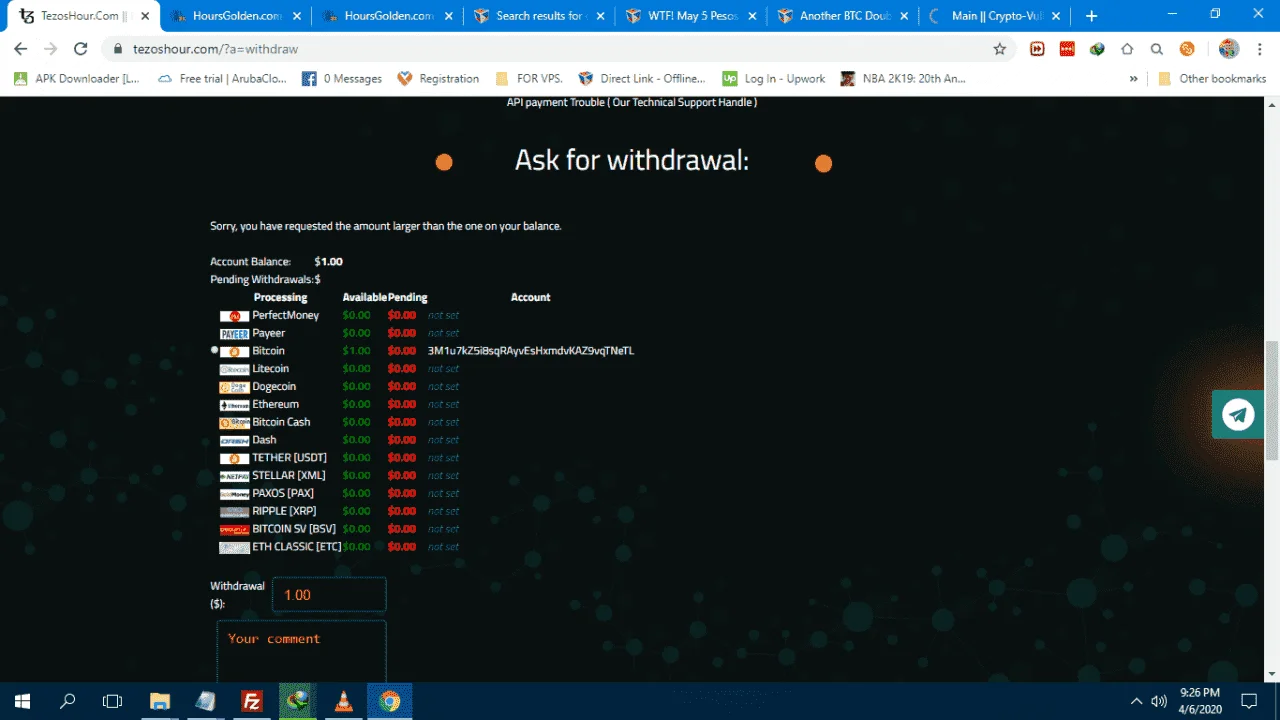Click Ethereum 'not set' account link

[443, 405]
